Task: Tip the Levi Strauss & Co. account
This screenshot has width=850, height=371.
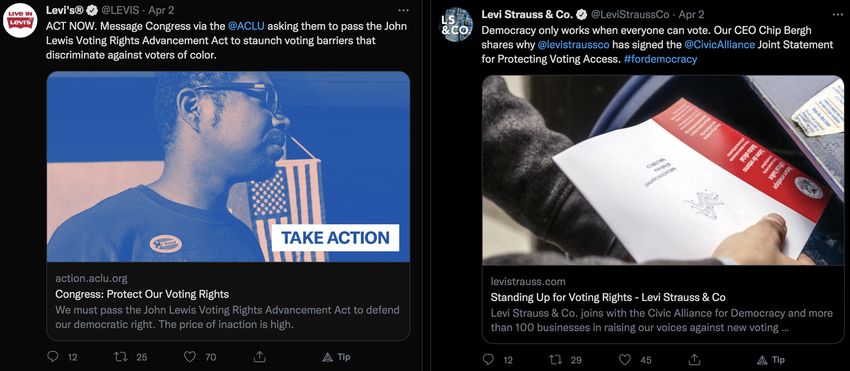Action: [770, 360]
